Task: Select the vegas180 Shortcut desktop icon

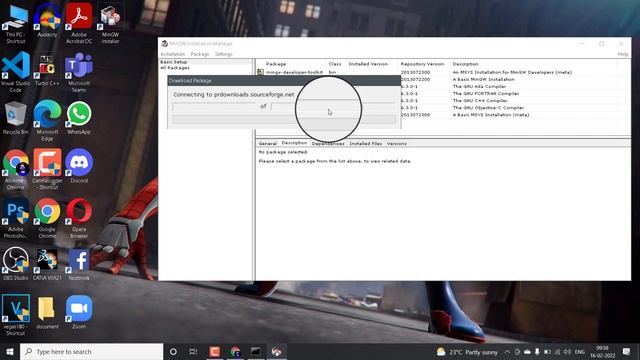Action: (x=16, y=315)
